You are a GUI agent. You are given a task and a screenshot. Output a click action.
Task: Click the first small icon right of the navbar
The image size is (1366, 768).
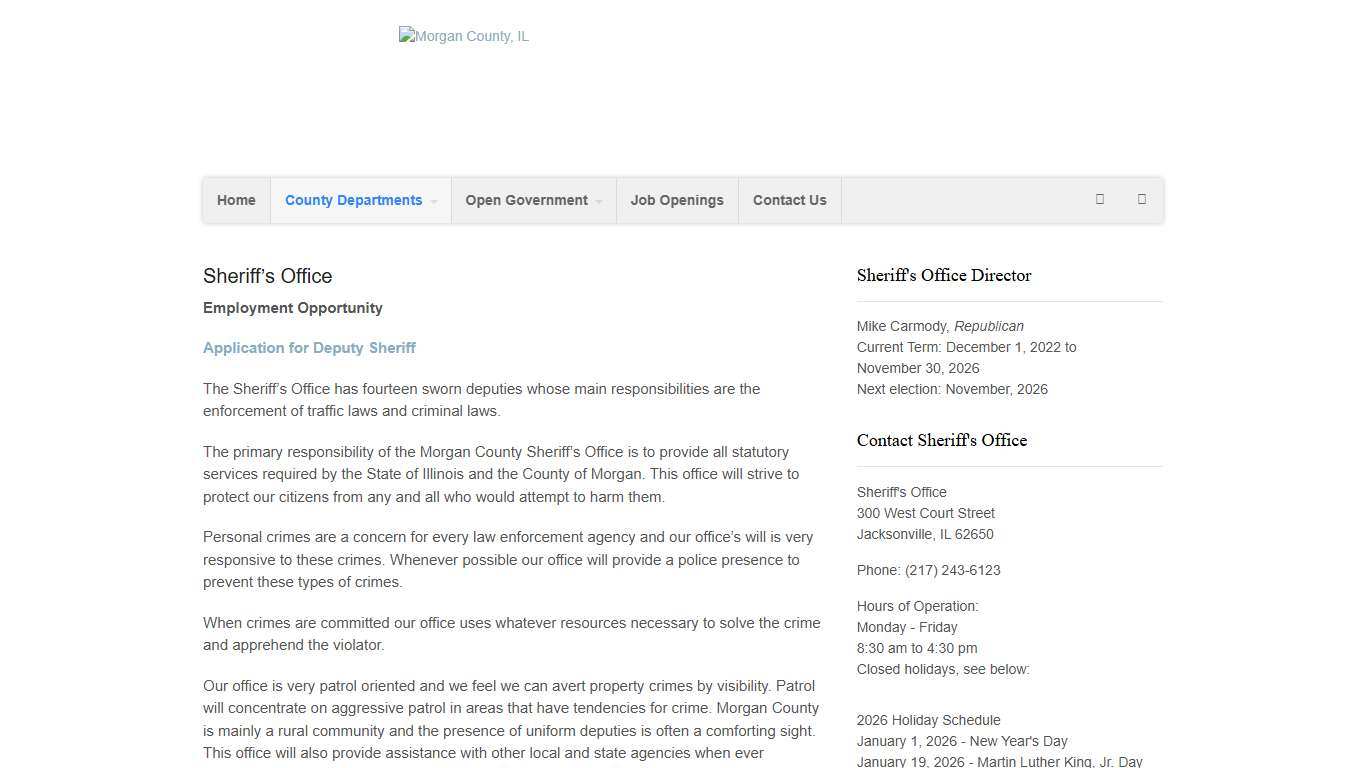(x=1100, y=199)
